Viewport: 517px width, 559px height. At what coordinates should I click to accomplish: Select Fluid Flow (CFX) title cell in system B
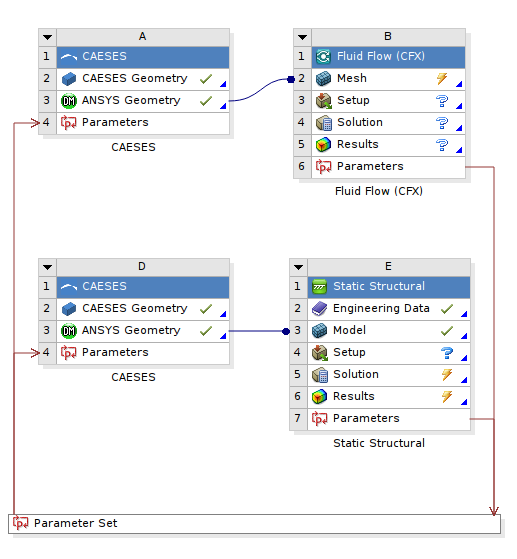point(389,57)
